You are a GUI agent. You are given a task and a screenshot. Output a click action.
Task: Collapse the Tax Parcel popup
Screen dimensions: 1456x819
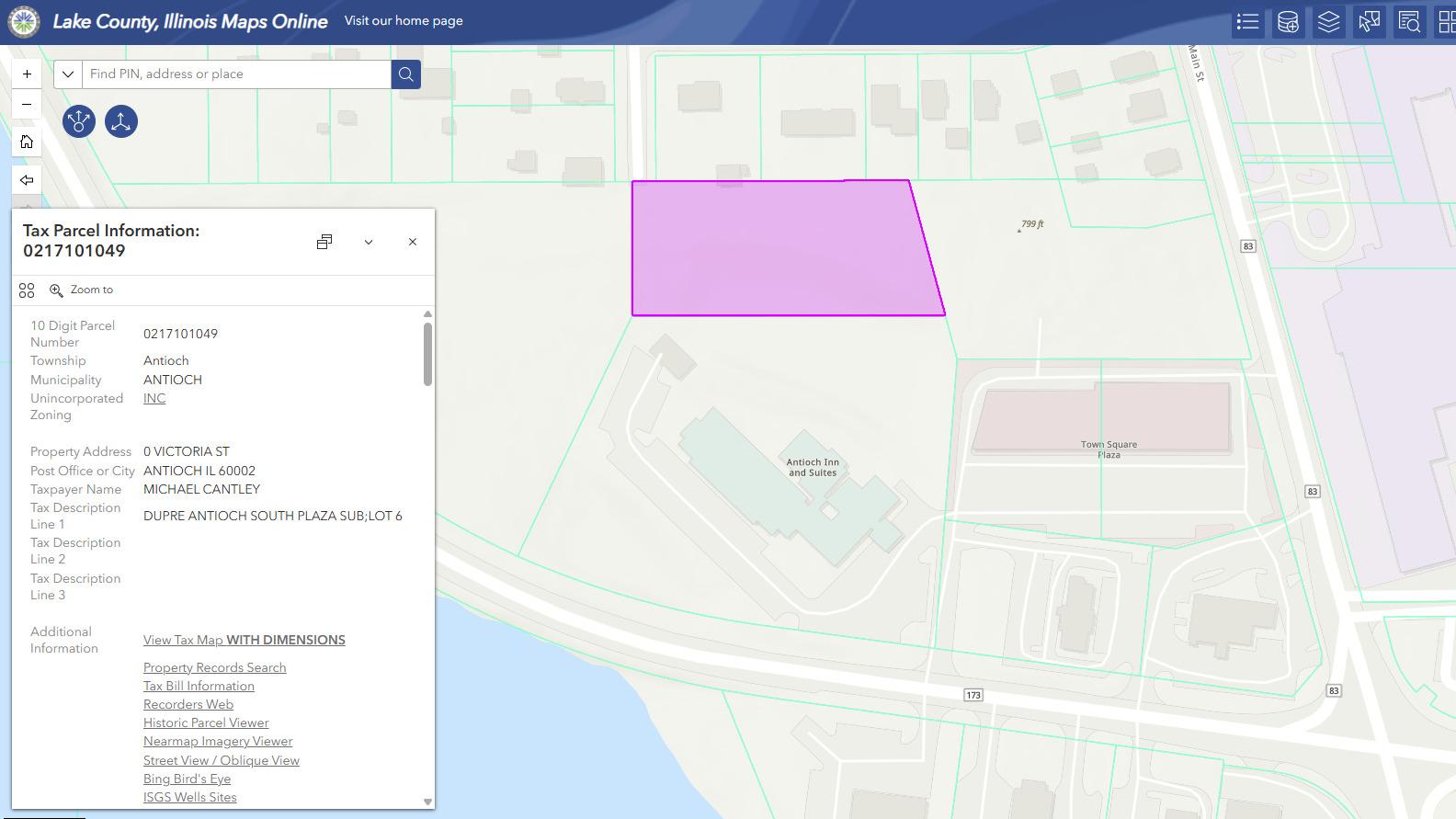369,242
